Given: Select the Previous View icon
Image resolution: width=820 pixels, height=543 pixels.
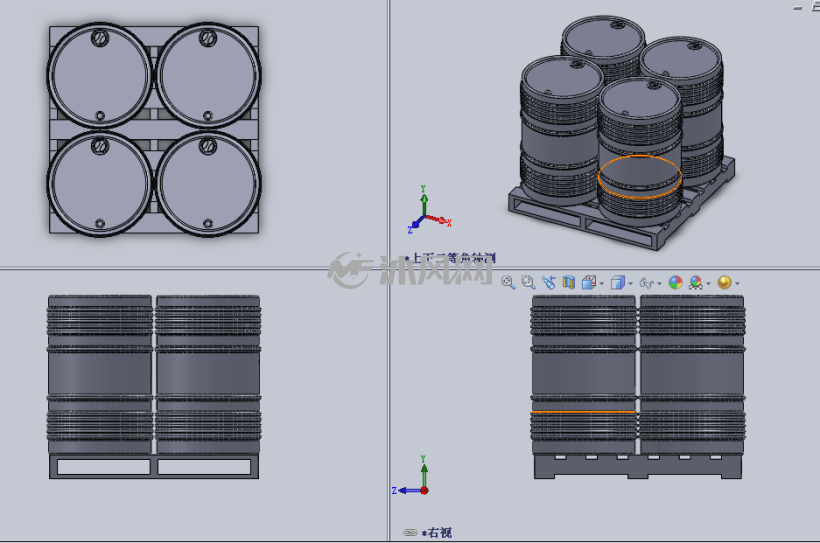Looking at the screenshot, I should click(x=548, y=282).
